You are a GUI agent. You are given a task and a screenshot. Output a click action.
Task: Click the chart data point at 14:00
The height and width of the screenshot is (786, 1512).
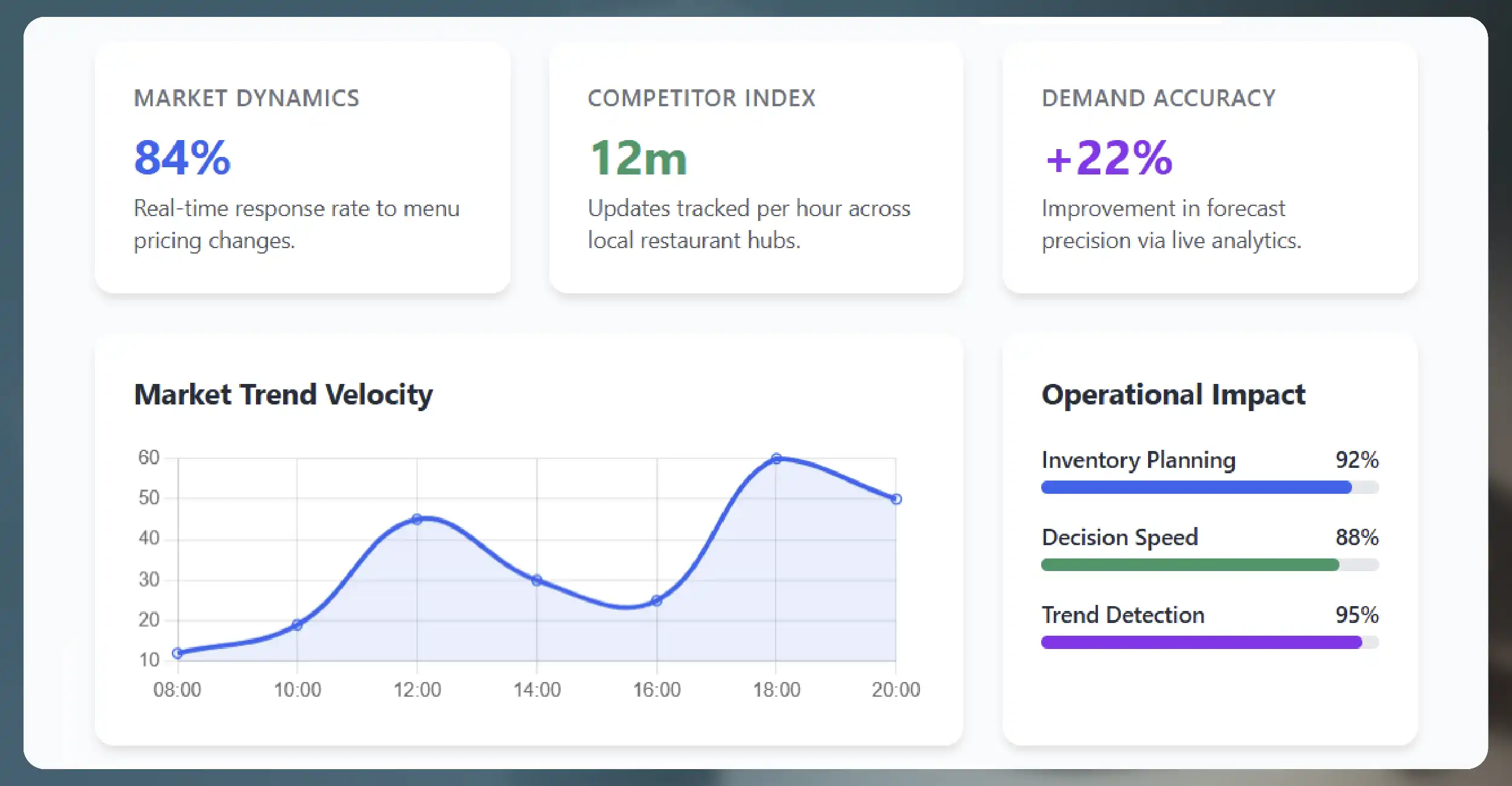tap(537, 580)
